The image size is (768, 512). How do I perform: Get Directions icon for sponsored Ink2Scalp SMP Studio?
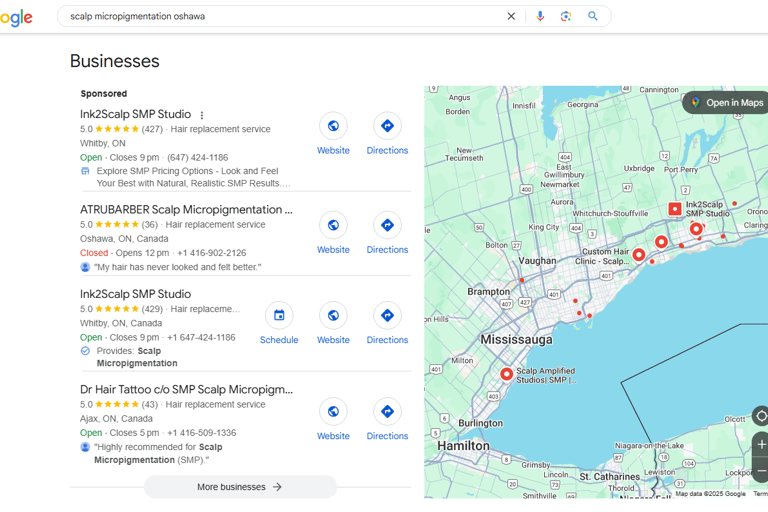(x=387, y=126)
